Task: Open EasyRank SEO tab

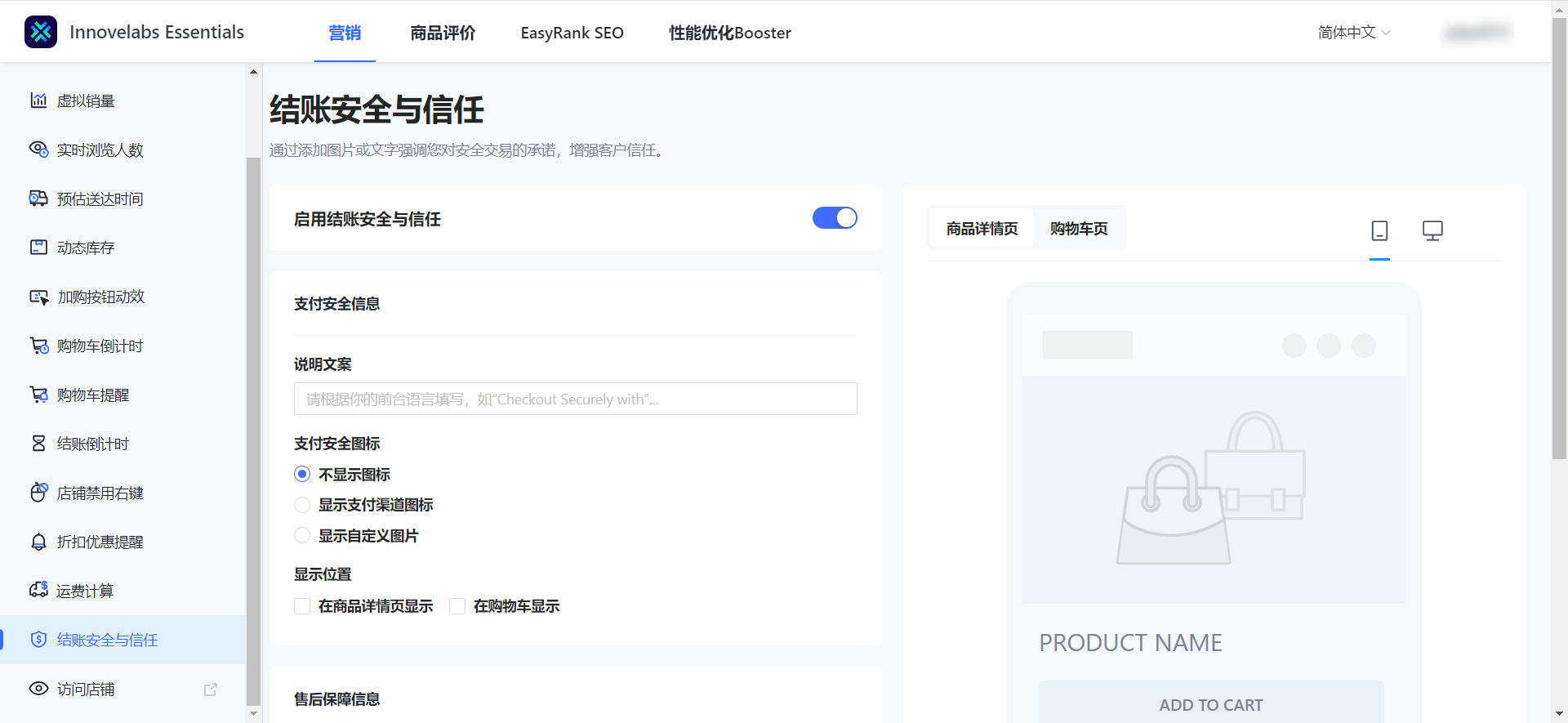Action: (x=572, y=33)
